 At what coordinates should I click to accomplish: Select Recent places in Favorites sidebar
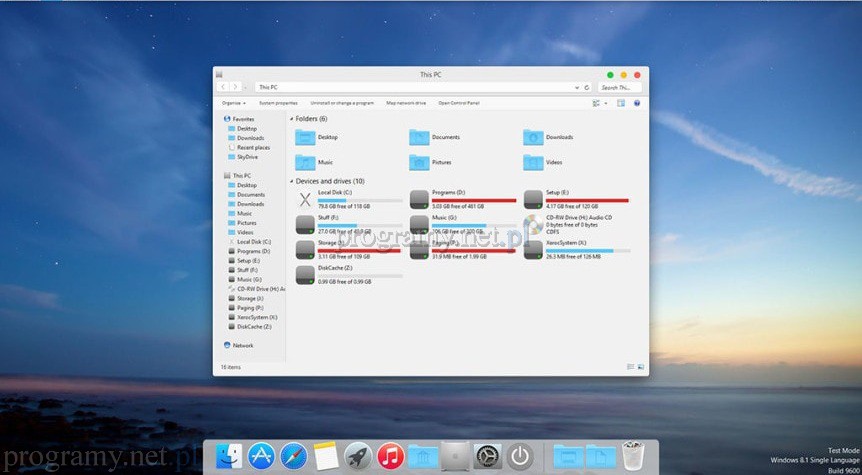point(253,147)
